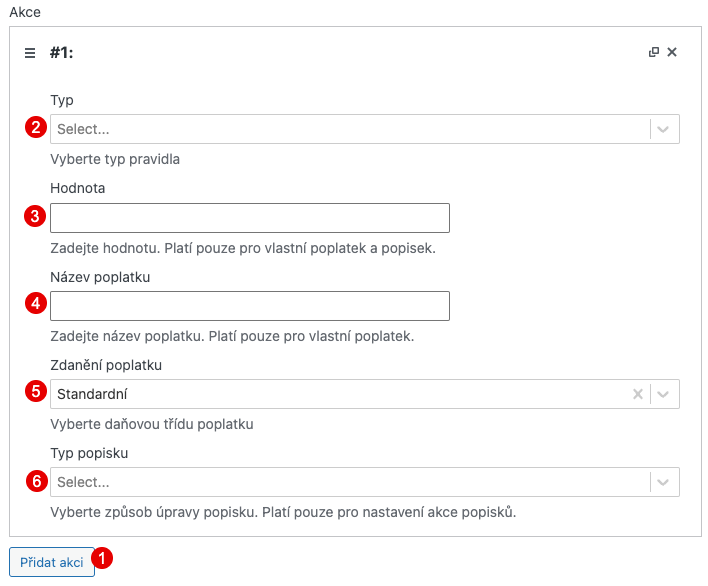Expand the Typ popisku dropdown arrow
The height and width of the screenshot is (586, 708).
click(664, 482)
